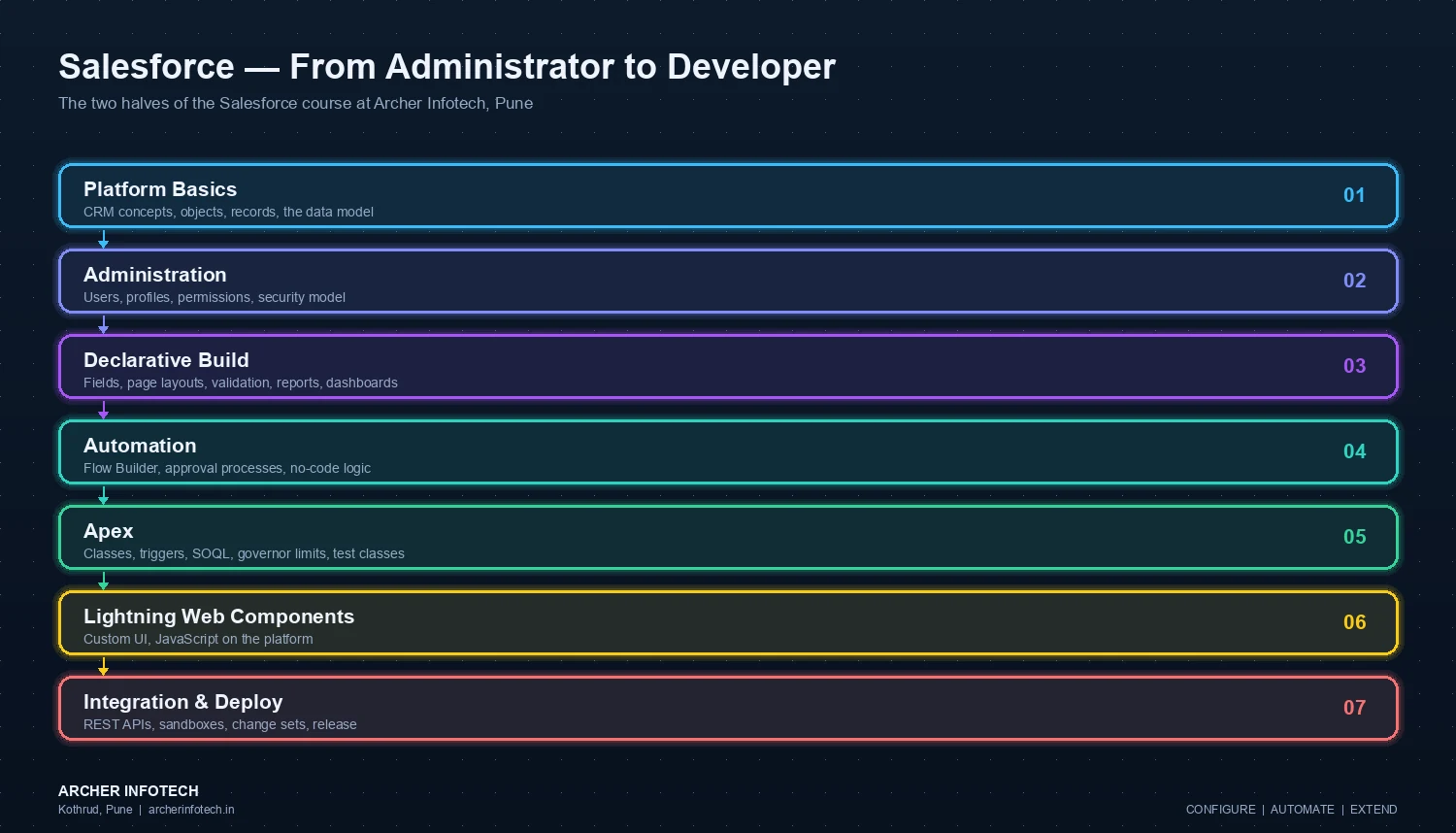1456x833 pixels.
Task: Click step number 02
Action: pyautogui.click(x=1354, y=281)
